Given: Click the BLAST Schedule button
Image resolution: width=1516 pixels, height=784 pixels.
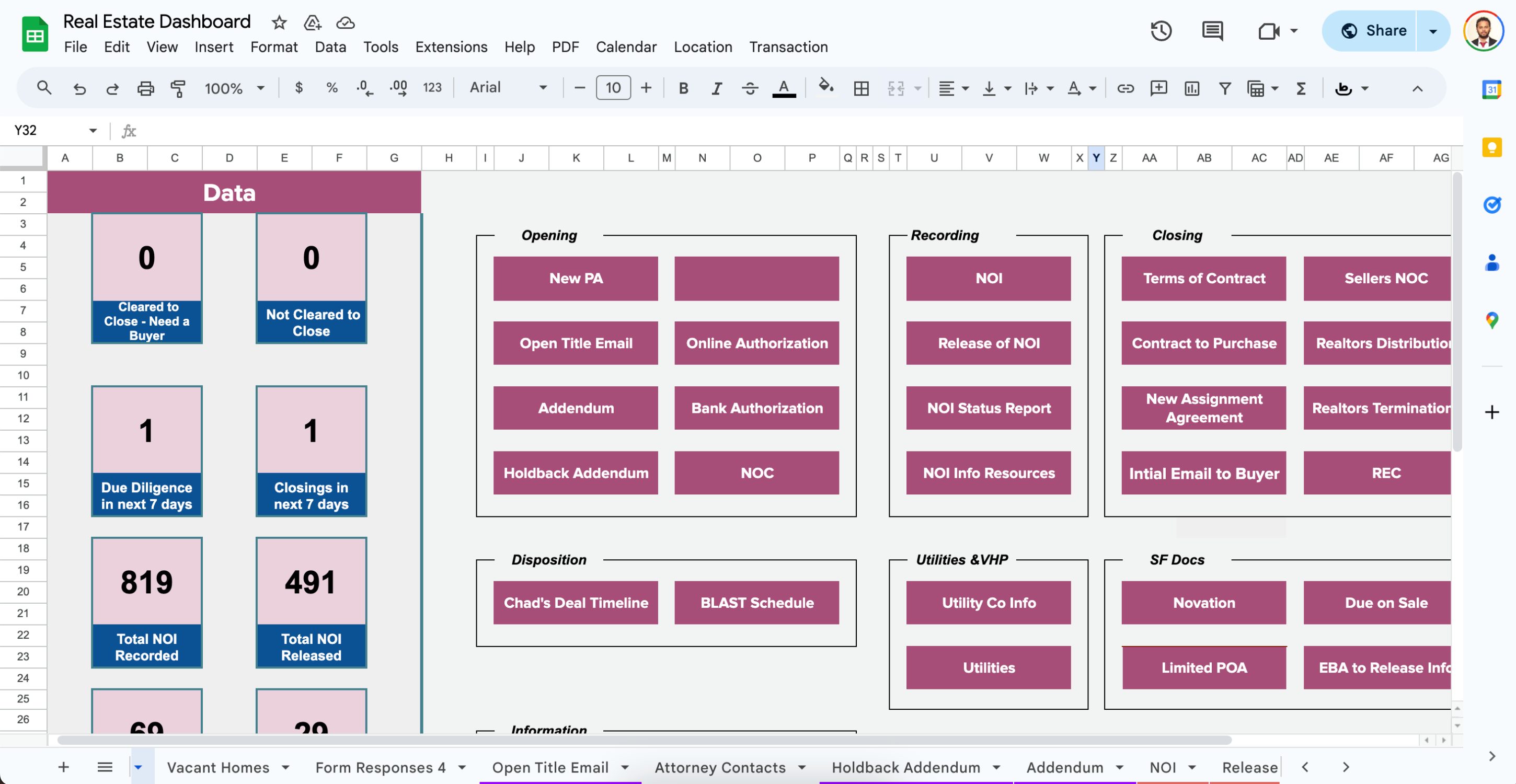Looking at the screenshot, I should (x=757, y=603).
